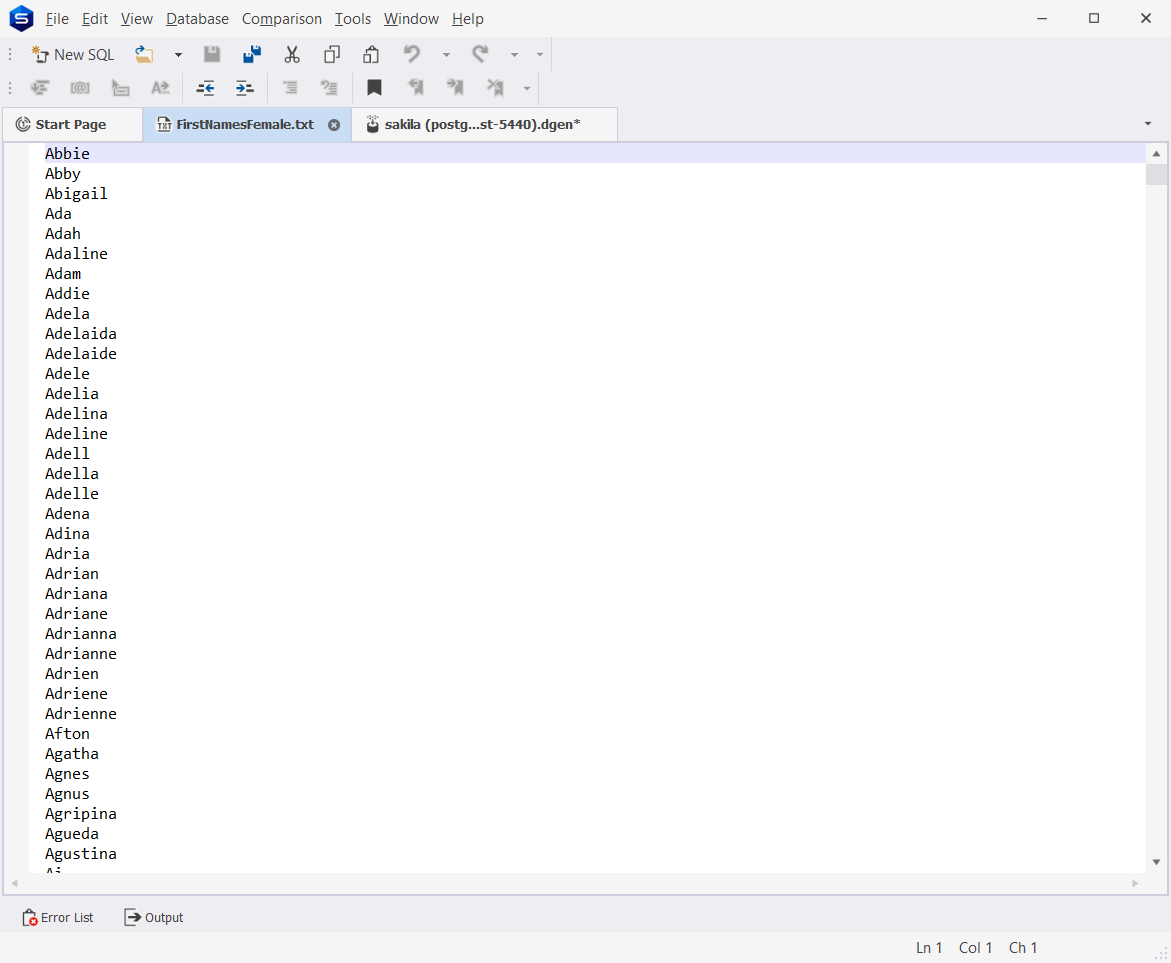Click the Save floppy disk icon

[x=212, y=55]
